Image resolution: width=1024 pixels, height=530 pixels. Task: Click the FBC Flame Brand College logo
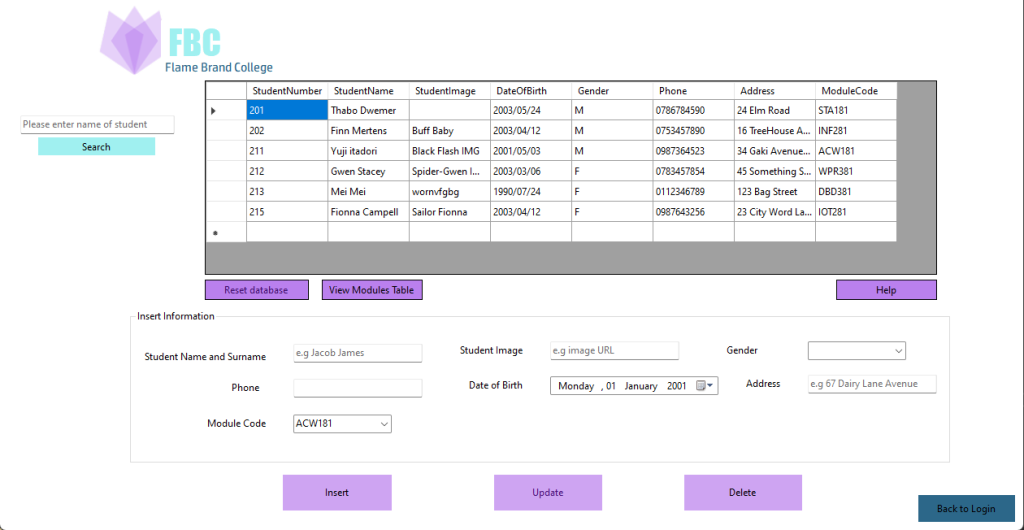(187, 42)
